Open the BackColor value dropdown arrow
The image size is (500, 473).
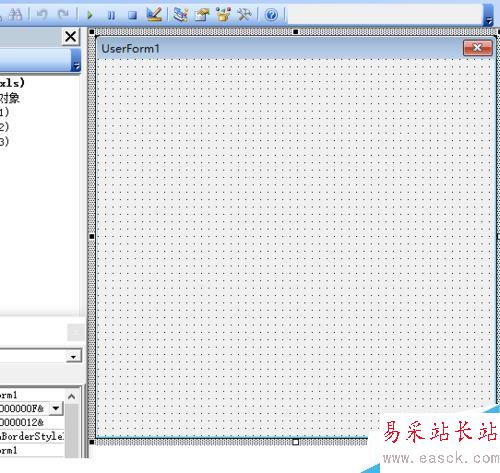(56, 408)
